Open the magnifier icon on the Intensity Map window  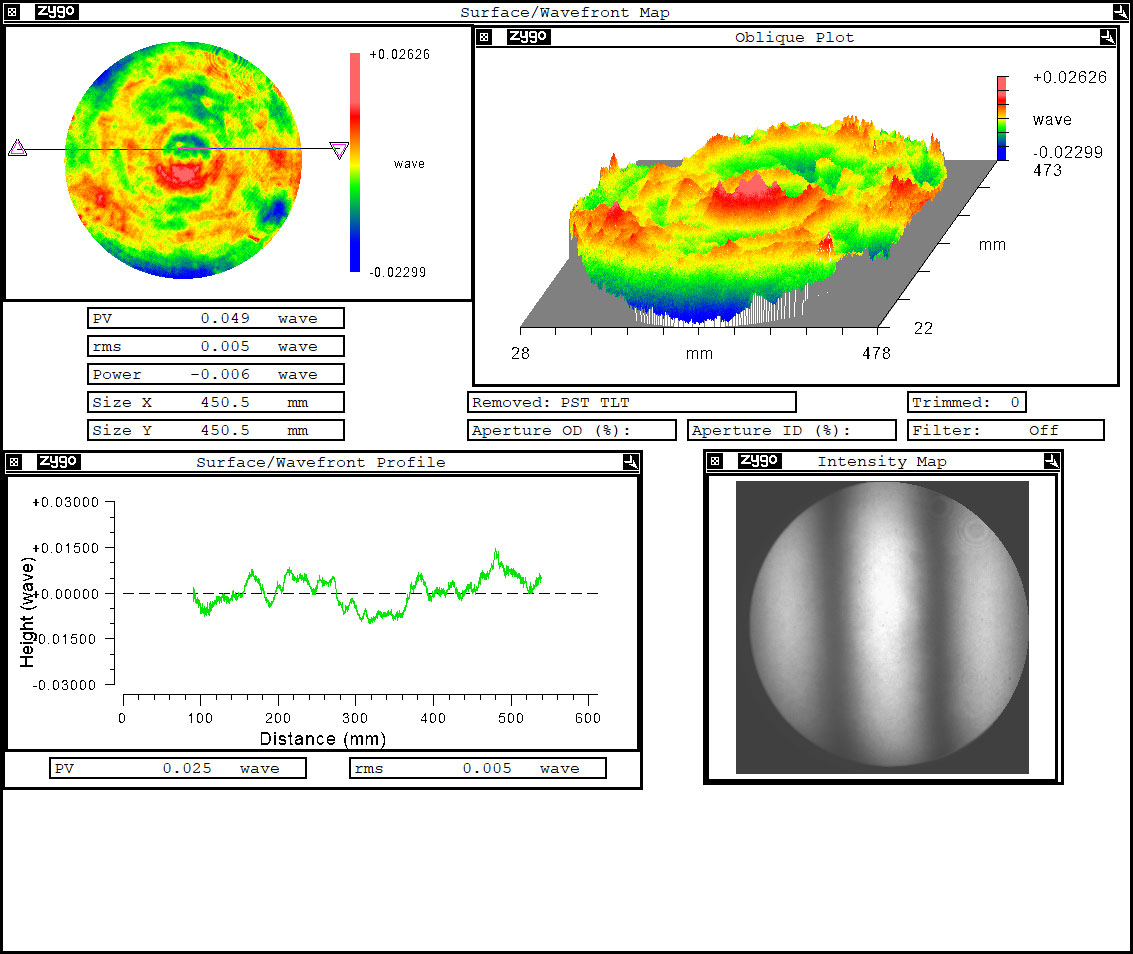1052,461
